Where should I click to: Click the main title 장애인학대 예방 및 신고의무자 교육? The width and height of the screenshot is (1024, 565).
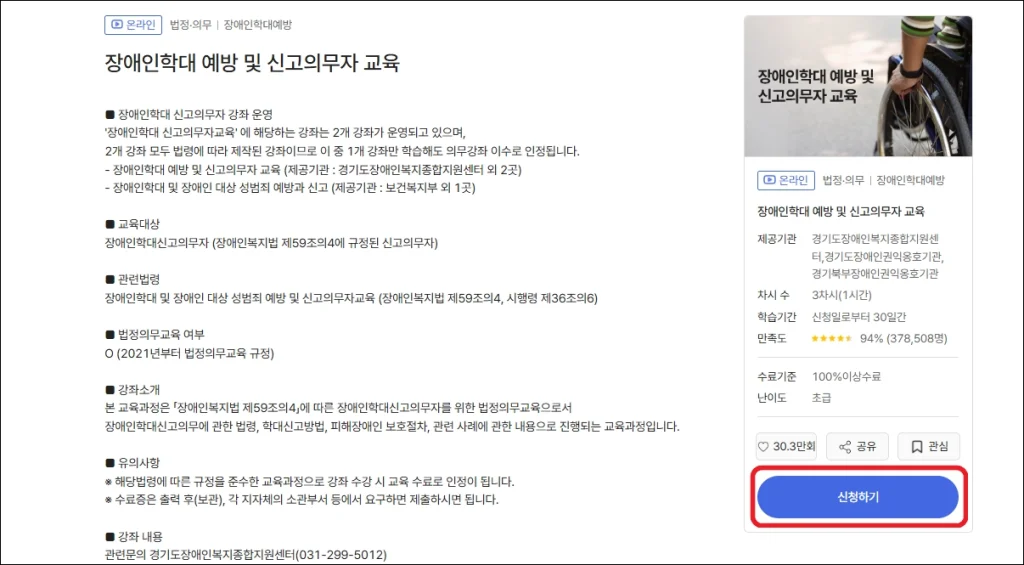click(x=252, y=63)
